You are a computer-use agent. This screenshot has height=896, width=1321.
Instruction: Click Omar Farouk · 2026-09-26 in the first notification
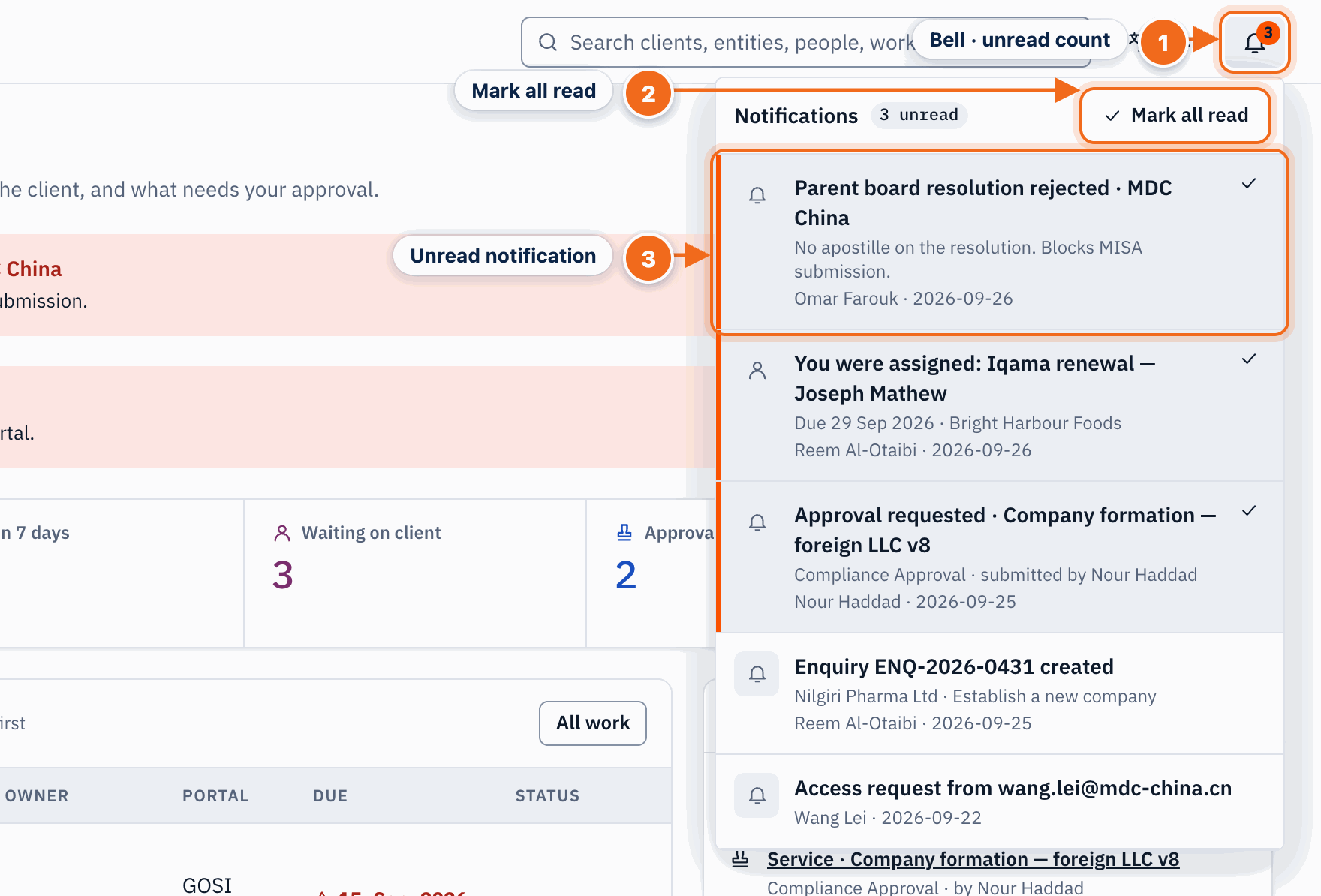pos(904,299)
